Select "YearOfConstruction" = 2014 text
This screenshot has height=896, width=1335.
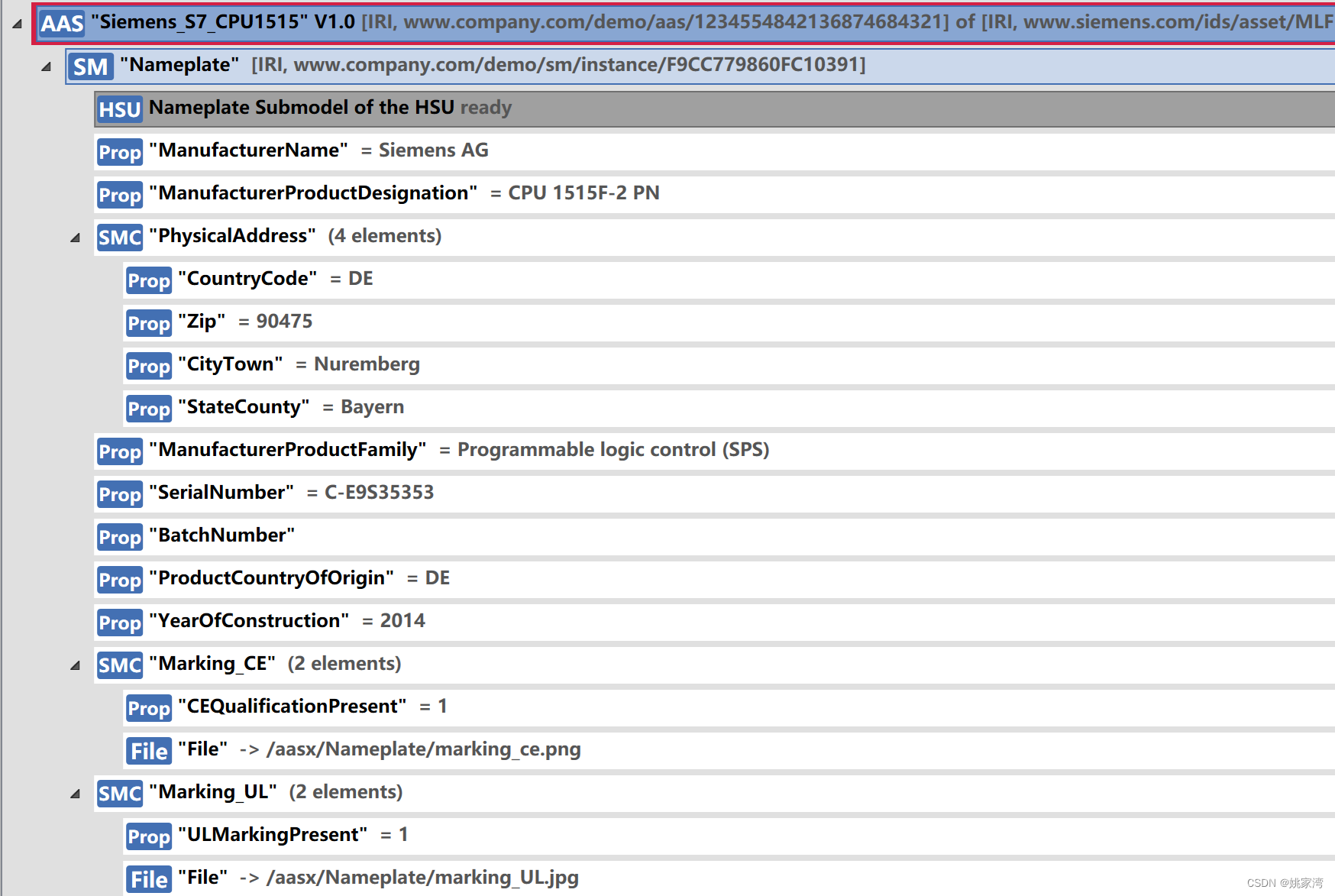(287, 621)
